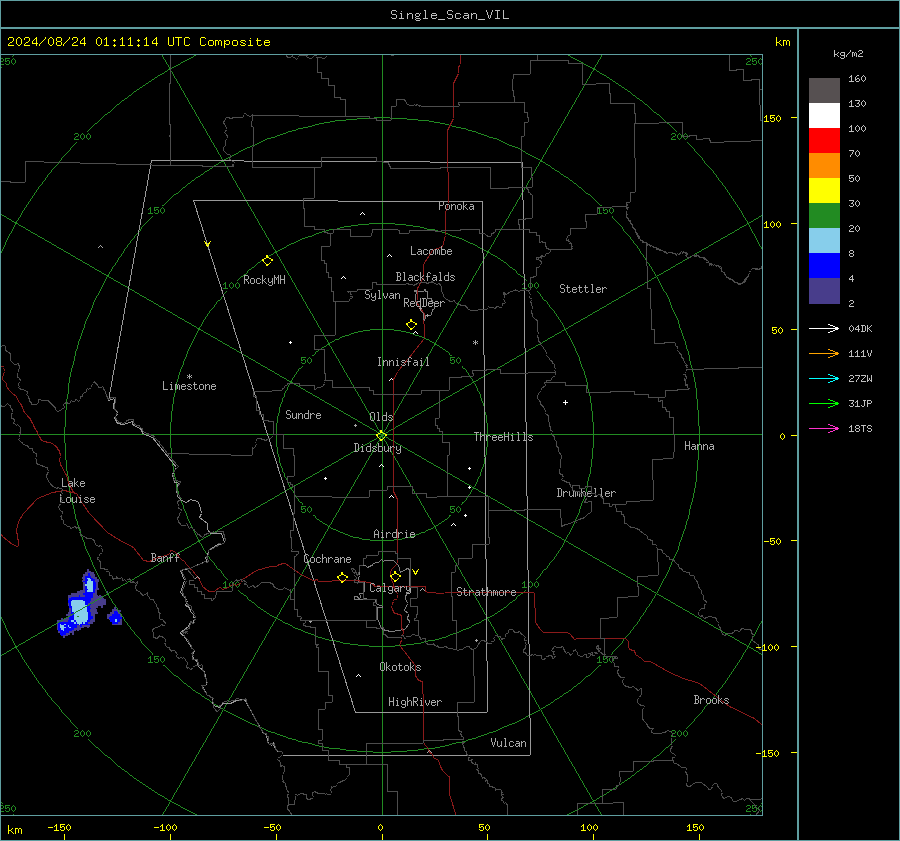Image resolution: width=900 pixels, height=841 pixels.
Task: Click the yellow diamond marker near Cochrane
Action: [x=342, y=578]
